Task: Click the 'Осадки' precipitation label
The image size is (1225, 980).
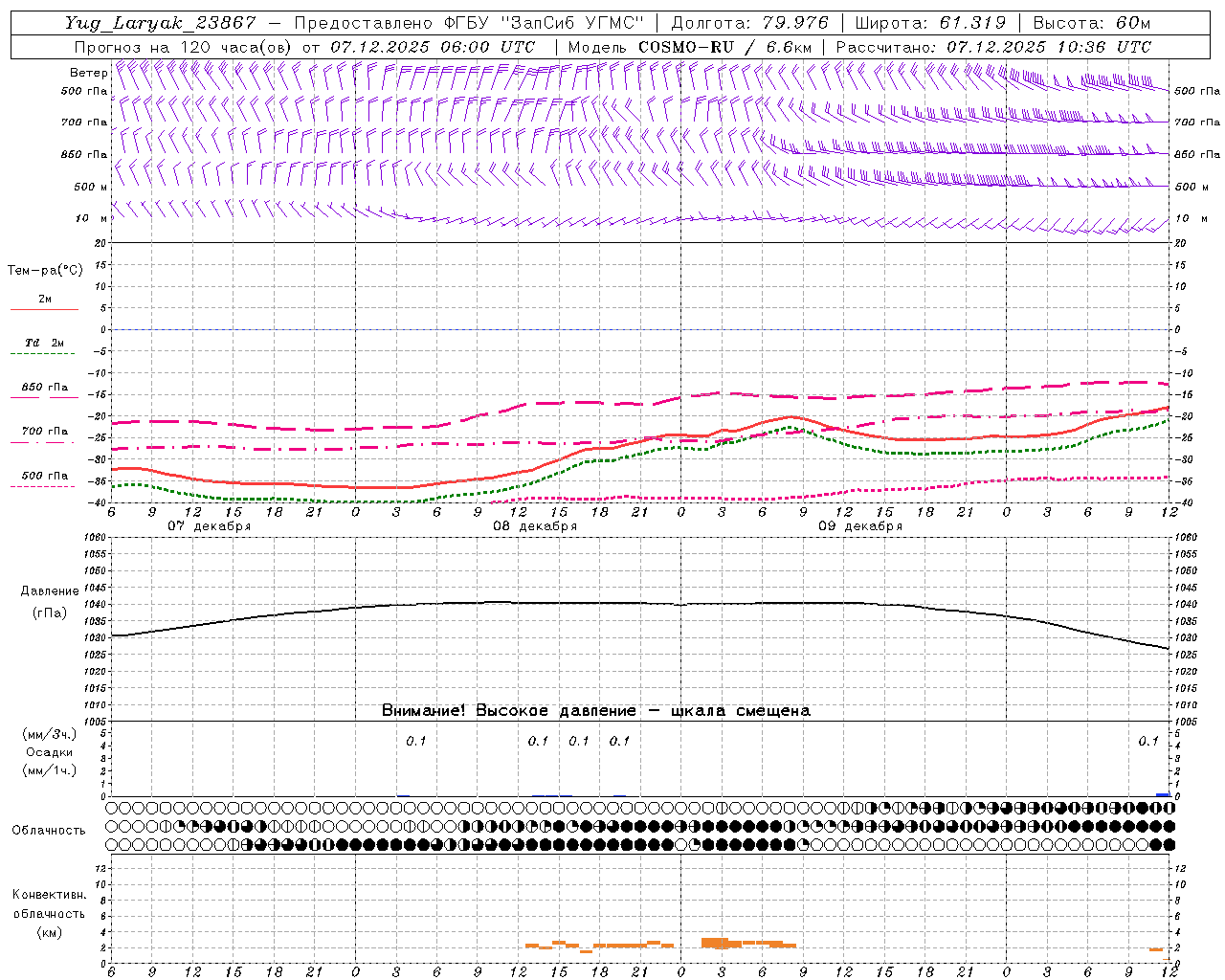Action: click(x=49, y=752)
